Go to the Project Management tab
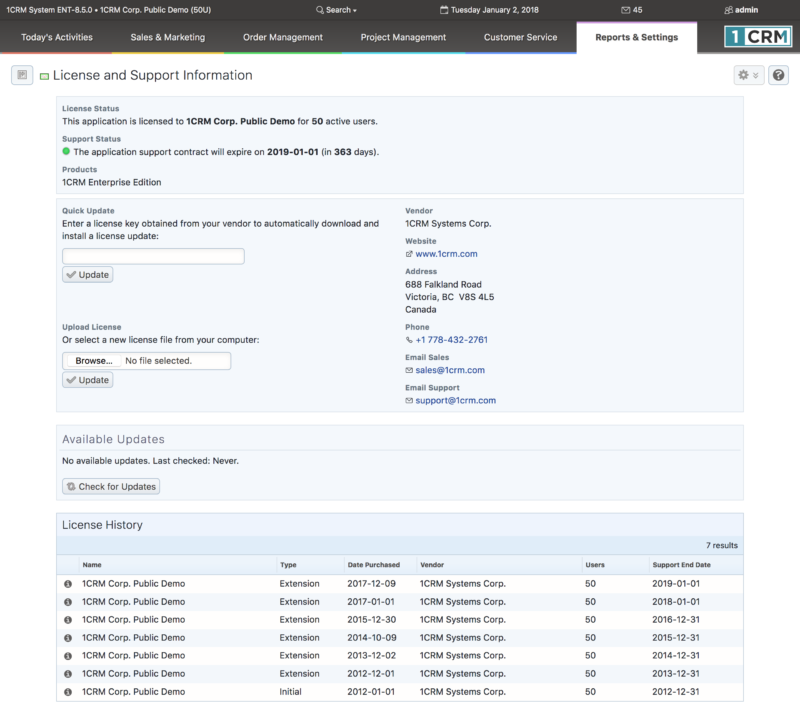The width and height of the screenshot is (800, 706). [403, 38]
